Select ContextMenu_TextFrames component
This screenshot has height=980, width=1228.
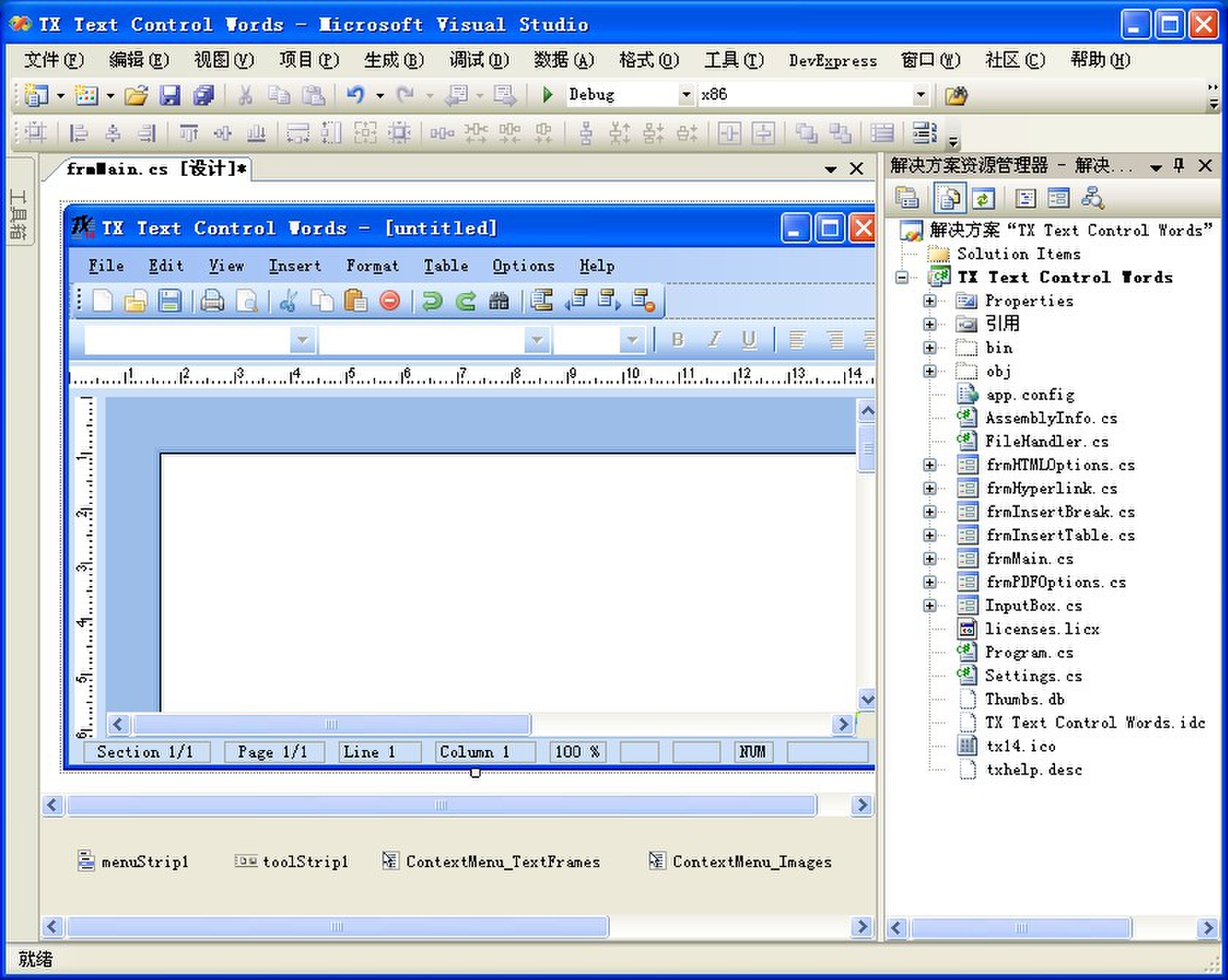pos(491,861)
